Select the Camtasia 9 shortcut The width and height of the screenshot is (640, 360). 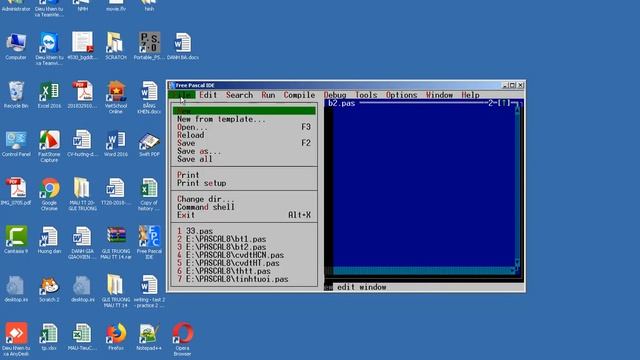(16, 240)
